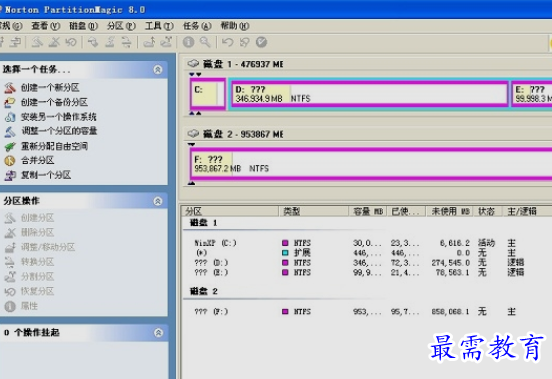Click icon beside 删除分区 in partition operations
The height and width of the screenshot is (379, 552).
[x=10, y=233]
